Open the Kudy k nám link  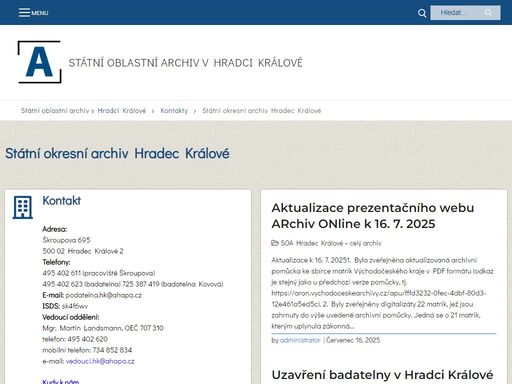click(61, 381)
